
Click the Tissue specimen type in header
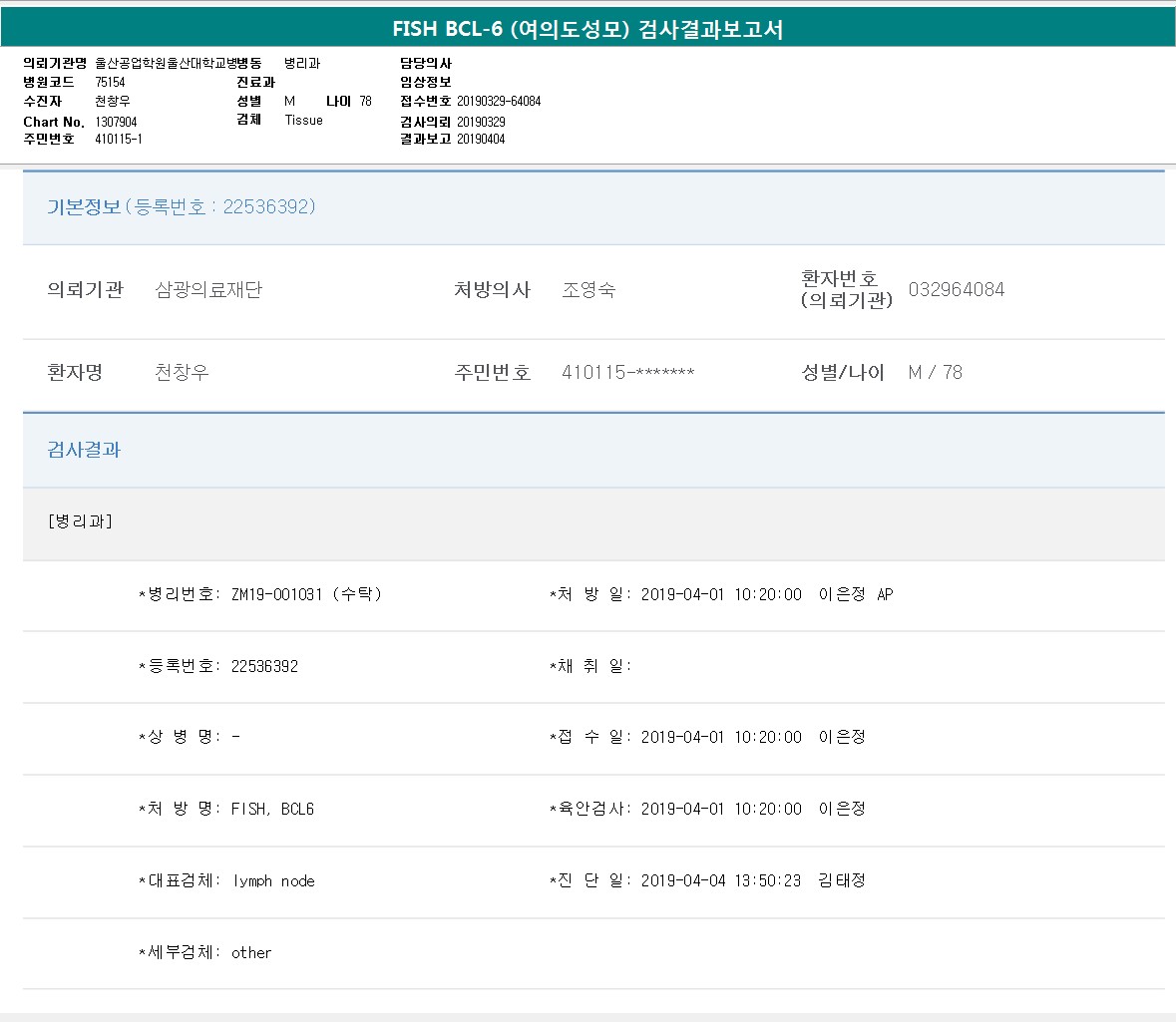pyautogui.click(x=303, y=120)
